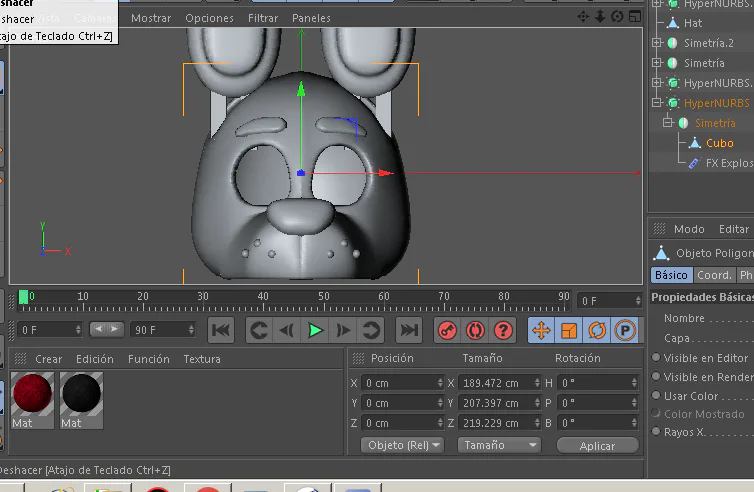Toggle viewport maximize panel icon
The image size is (754, 492).
click(x=635, y=17)
